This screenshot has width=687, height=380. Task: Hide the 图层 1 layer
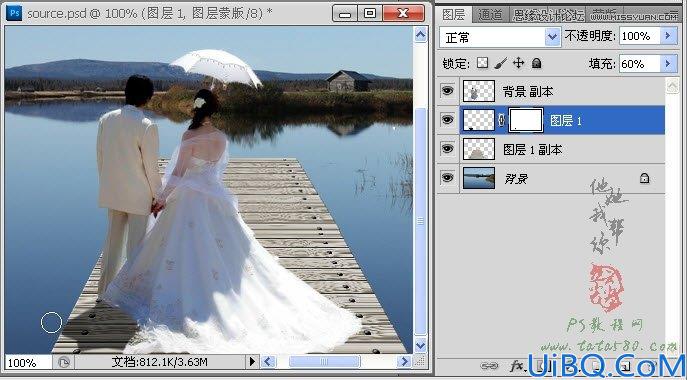447,120
